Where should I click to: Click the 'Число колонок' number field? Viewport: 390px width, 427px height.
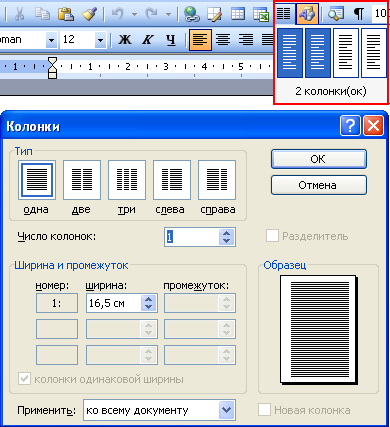point(192,237)
